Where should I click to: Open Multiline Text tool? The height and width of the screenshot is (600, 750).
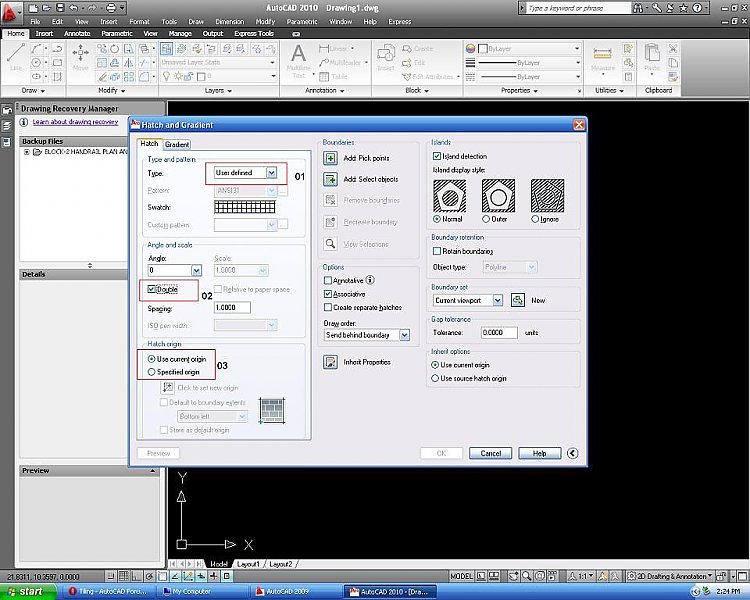click(298, 60)
